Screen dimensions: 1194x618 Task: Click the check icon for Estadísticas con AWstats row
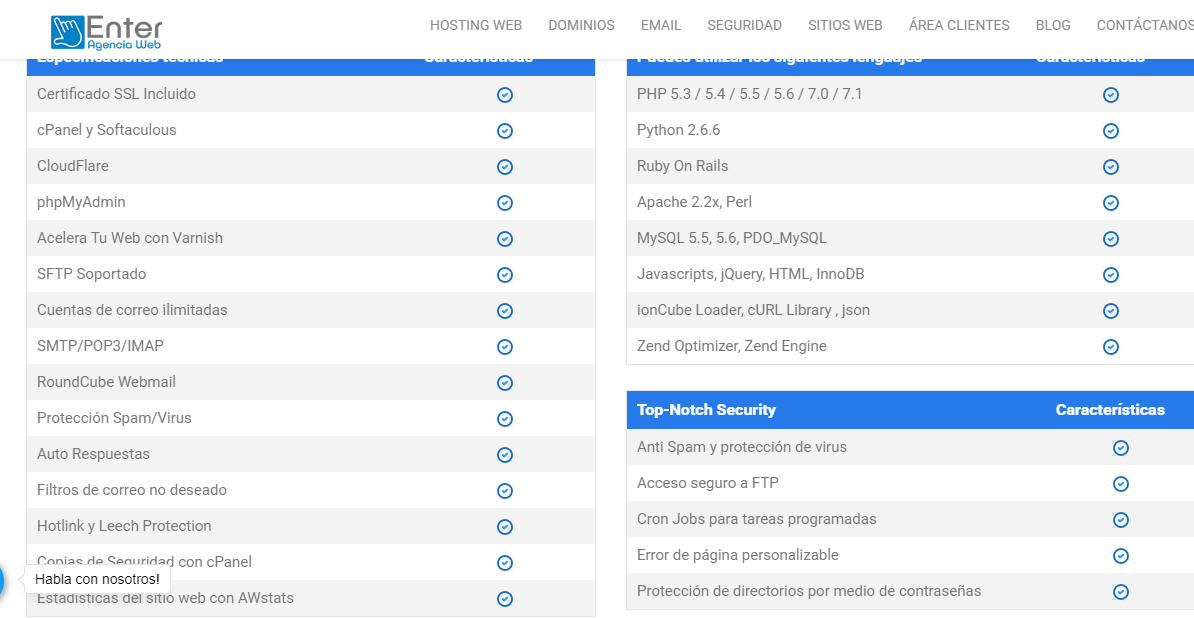(x=504, y=599)
